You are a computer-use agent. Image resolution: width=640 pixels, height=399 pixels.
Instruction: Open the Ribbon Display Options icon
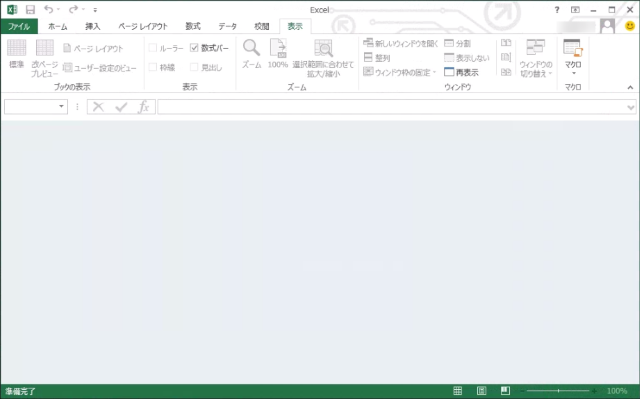[x=575, y=10]
